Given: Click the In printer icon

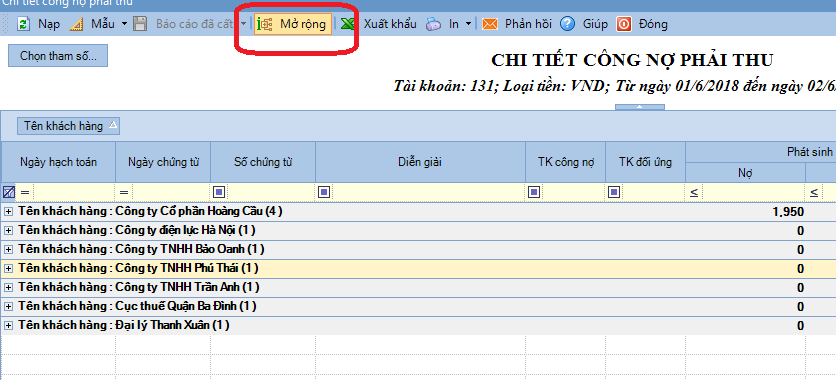Looking at the screenshot, I should click(433, 25).
